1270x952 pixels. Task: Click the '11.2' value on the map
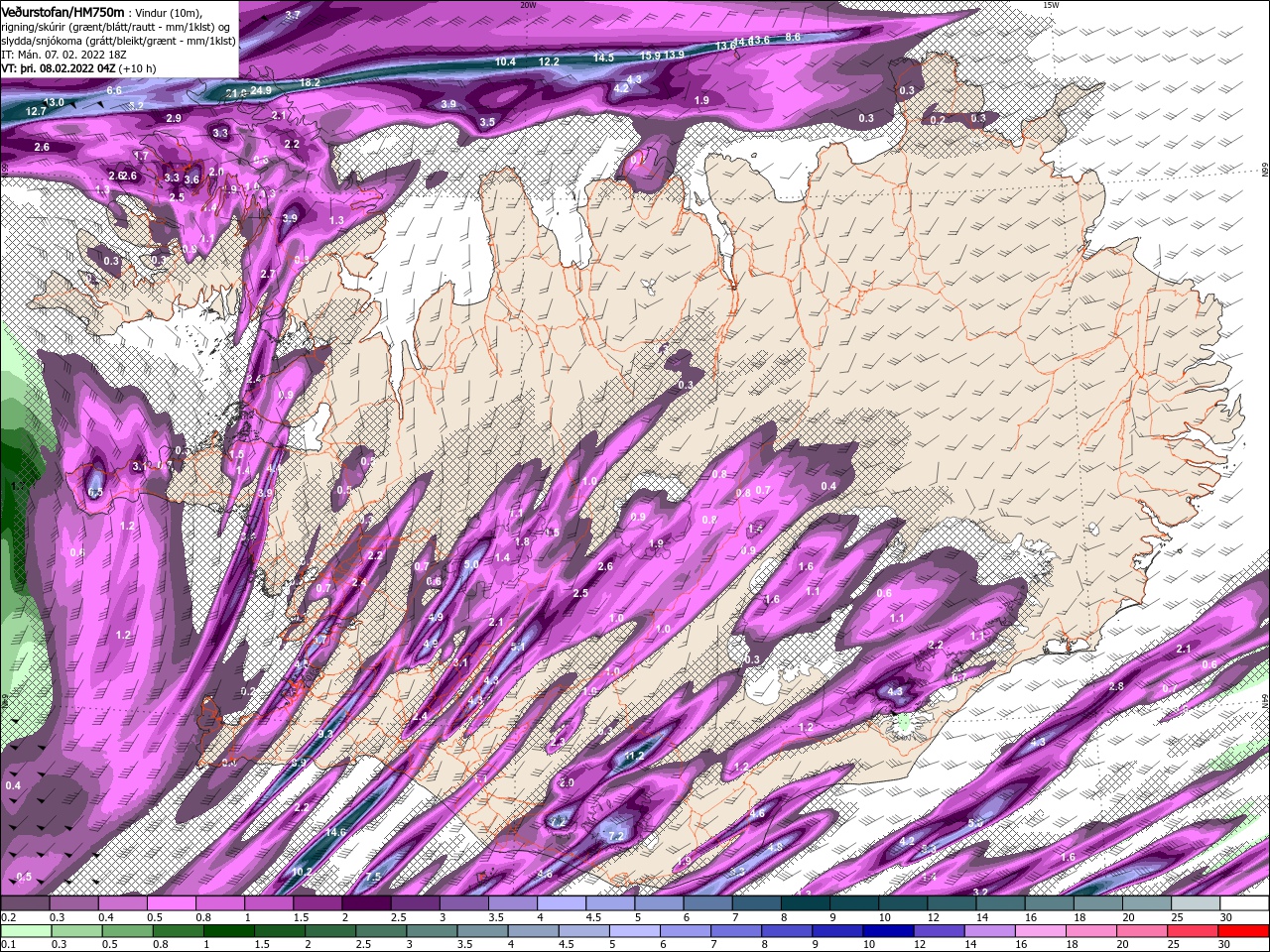[x=635, y=757]
